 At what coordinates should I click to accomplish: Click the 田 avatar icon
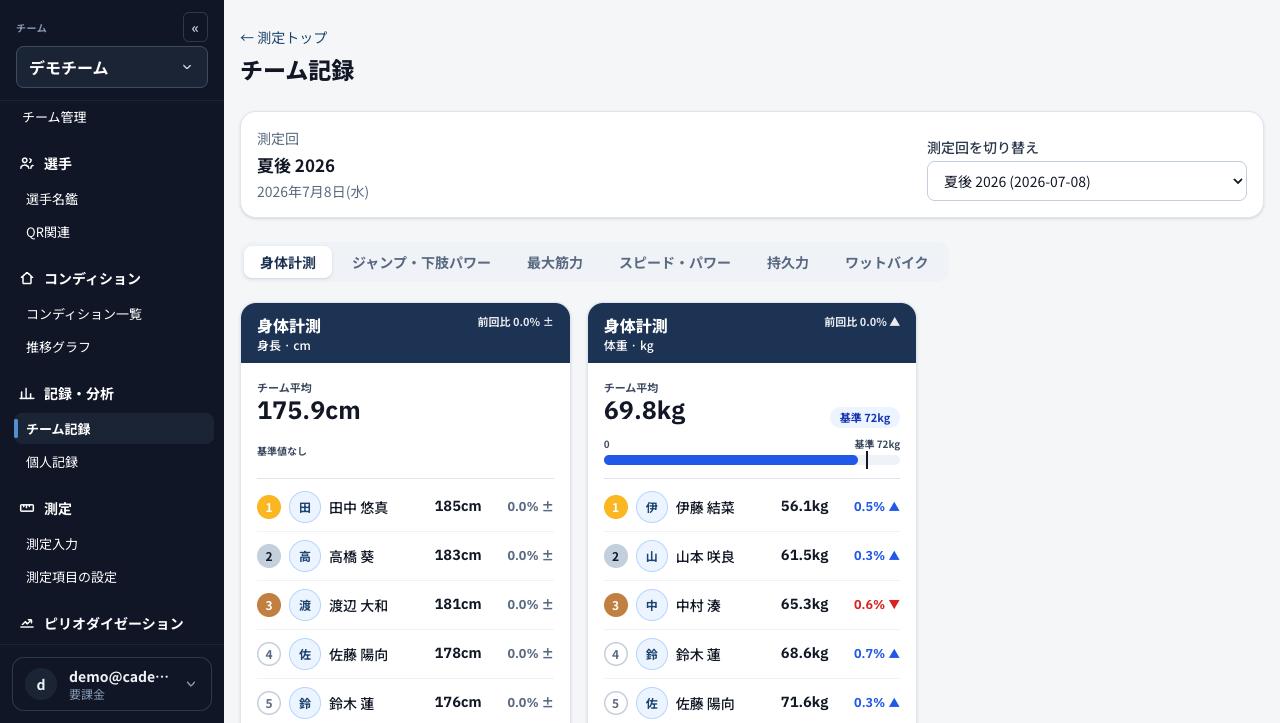coord(305,507)
